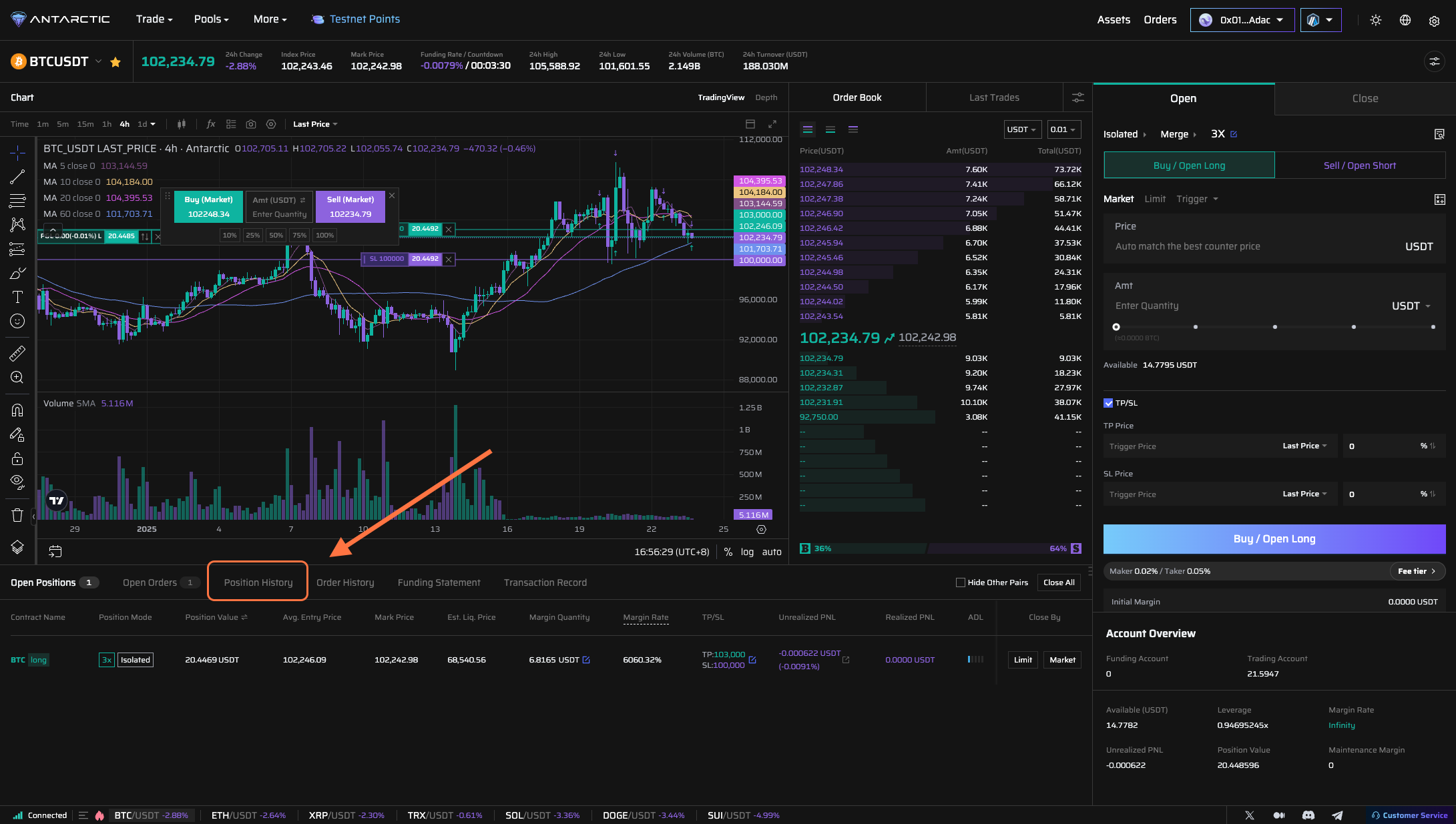The width and height of the screenshot is (1456, 824).
Task: Select the ruler measure tool
Action: 17,354
